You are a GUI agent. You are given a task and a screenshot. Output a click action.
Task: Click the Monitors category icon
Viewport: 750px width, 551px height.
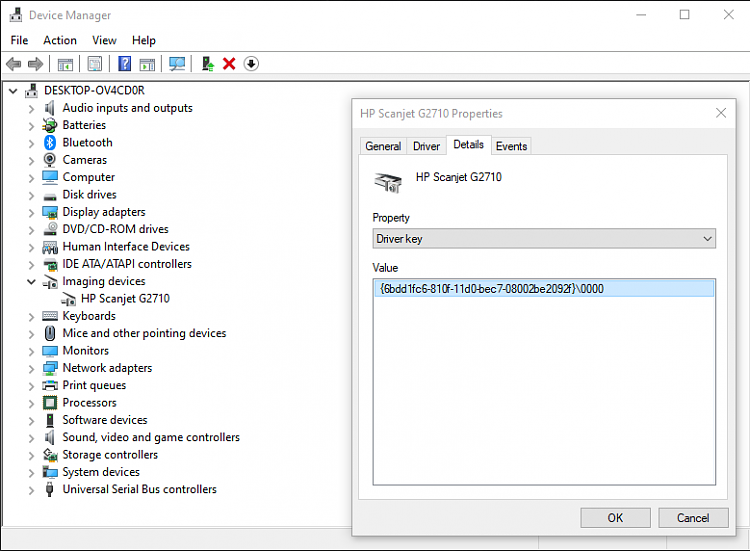click(50, 351)
